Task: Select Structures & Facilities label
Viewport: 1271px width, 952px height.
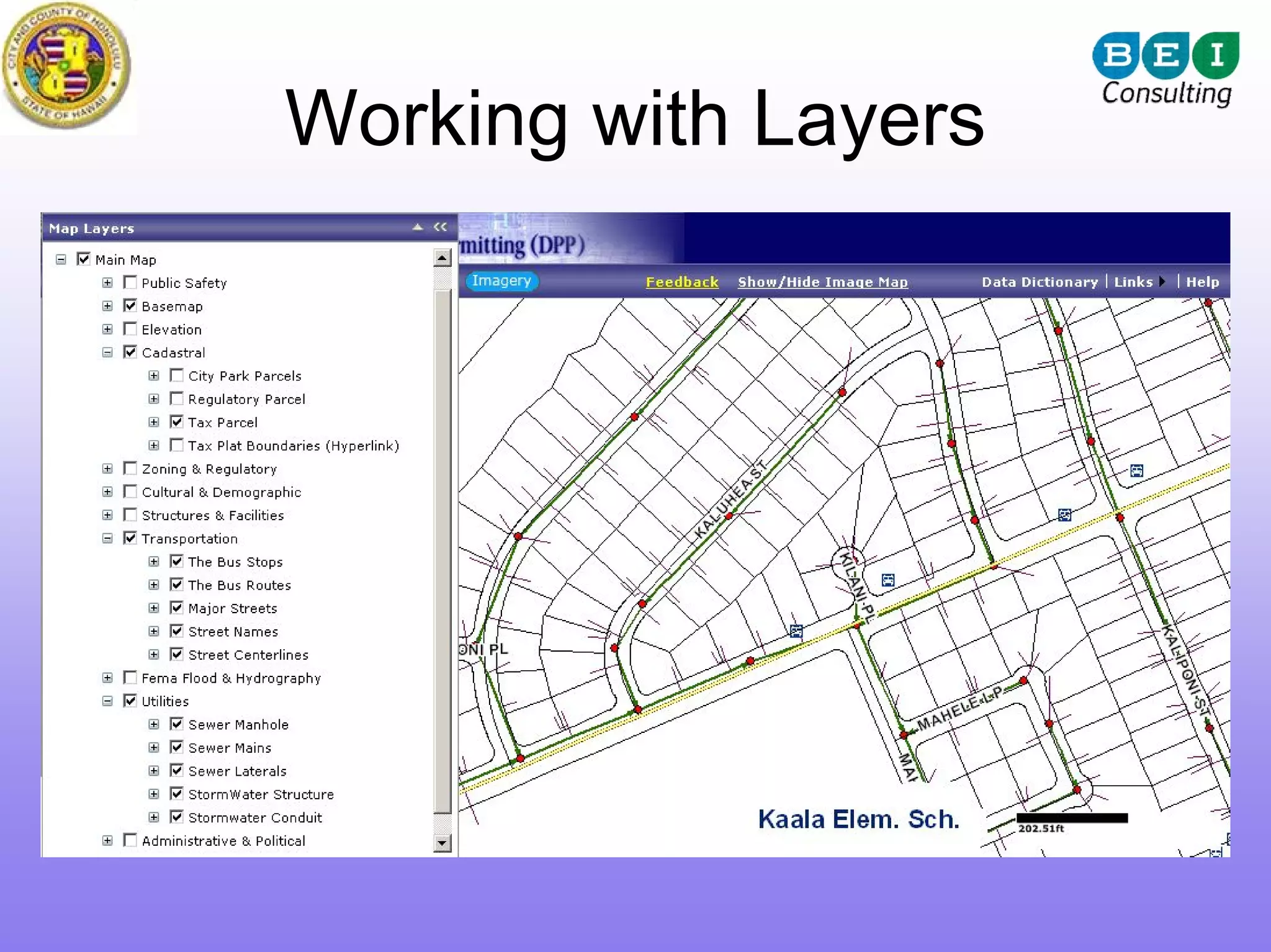Action: click(x=213, y=515)
